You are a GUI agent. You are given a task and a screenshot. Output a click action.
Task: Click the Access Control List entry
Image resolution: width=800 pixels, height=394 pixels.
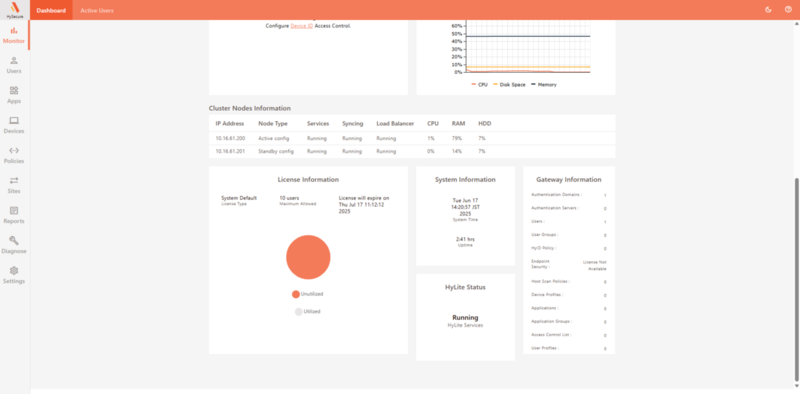569,335
